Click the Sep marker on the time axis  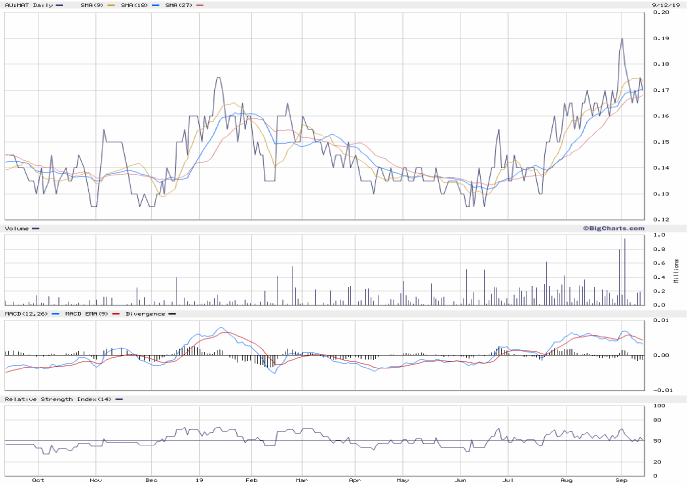621,480
